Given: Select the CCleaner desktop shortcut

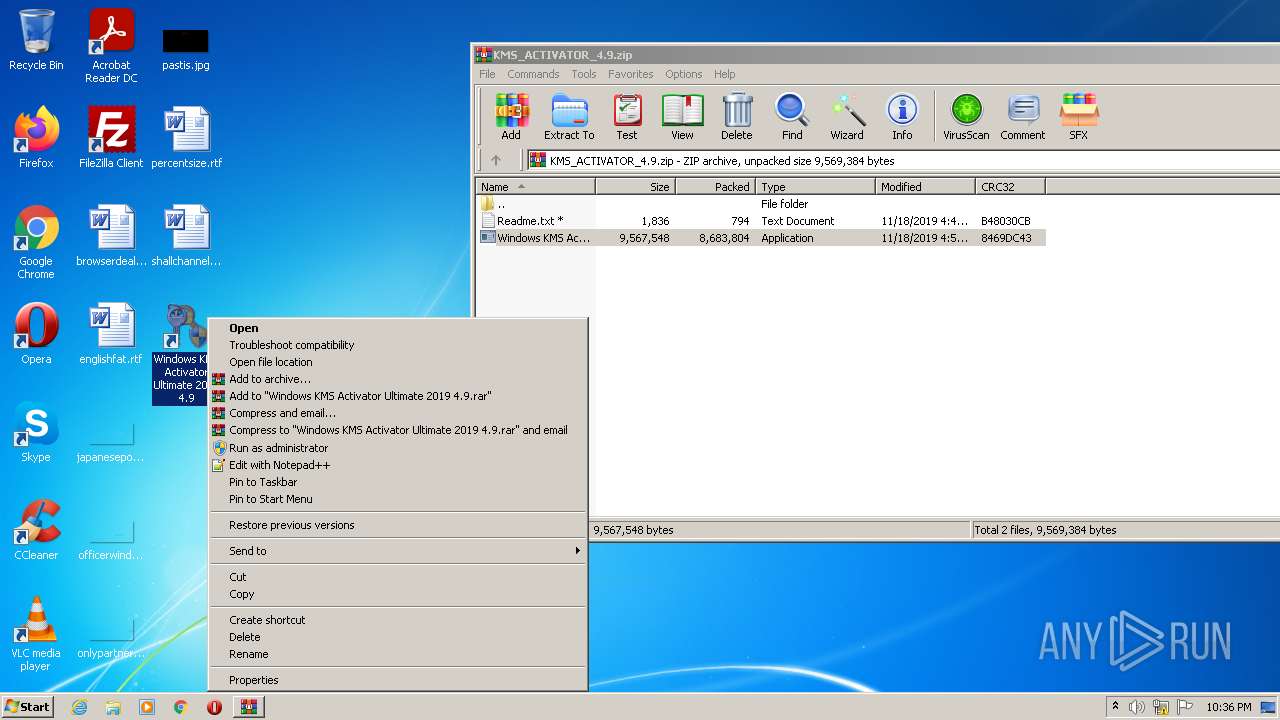Looking at the screenshot, I should pos(36,530).
